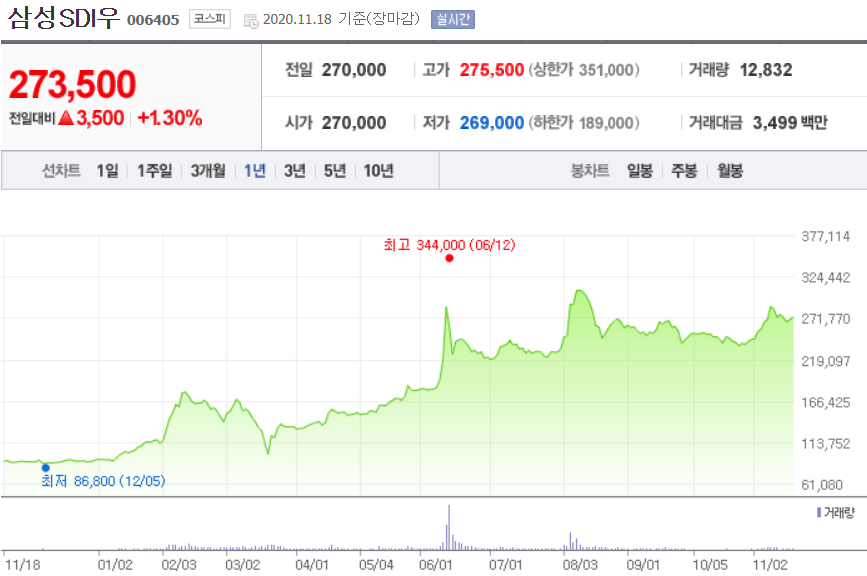Viewport: 867px width, 576px height.
Task: Click the +1.30% change rate
Action: tap(170, 118)
